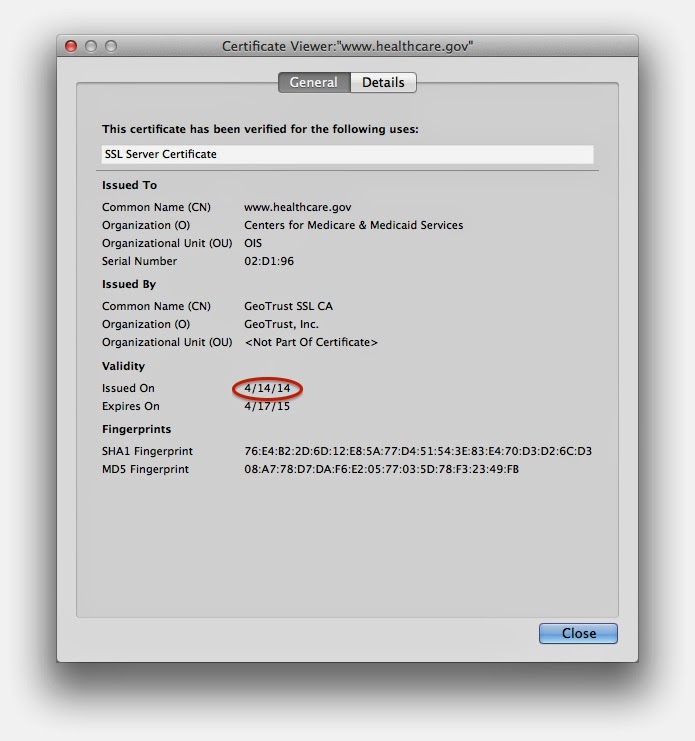
Task: Select the General tab
Action: [x=314, y=83]
